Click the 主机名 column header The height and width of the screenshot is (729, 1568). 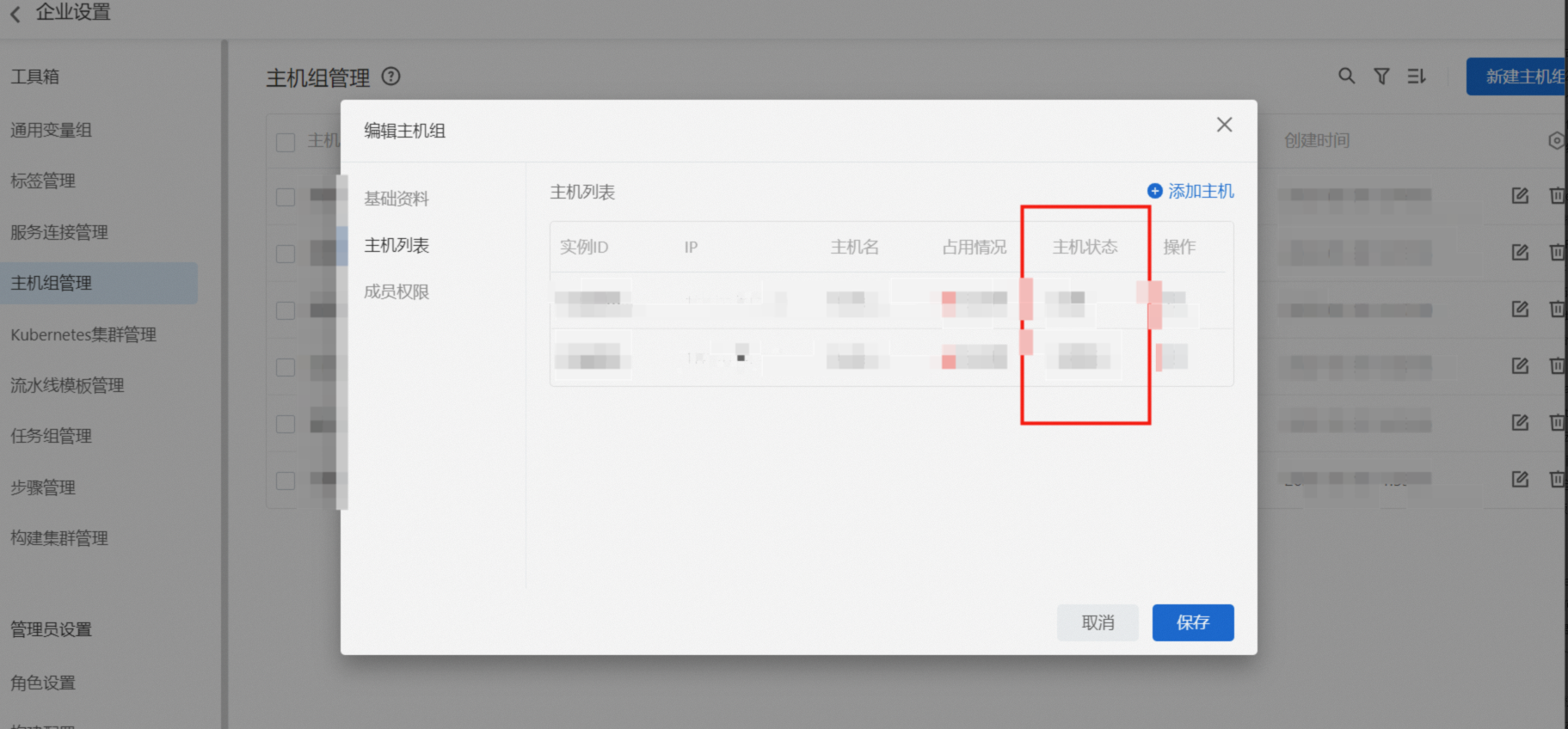pyautogui.click(x=855, y=247)
